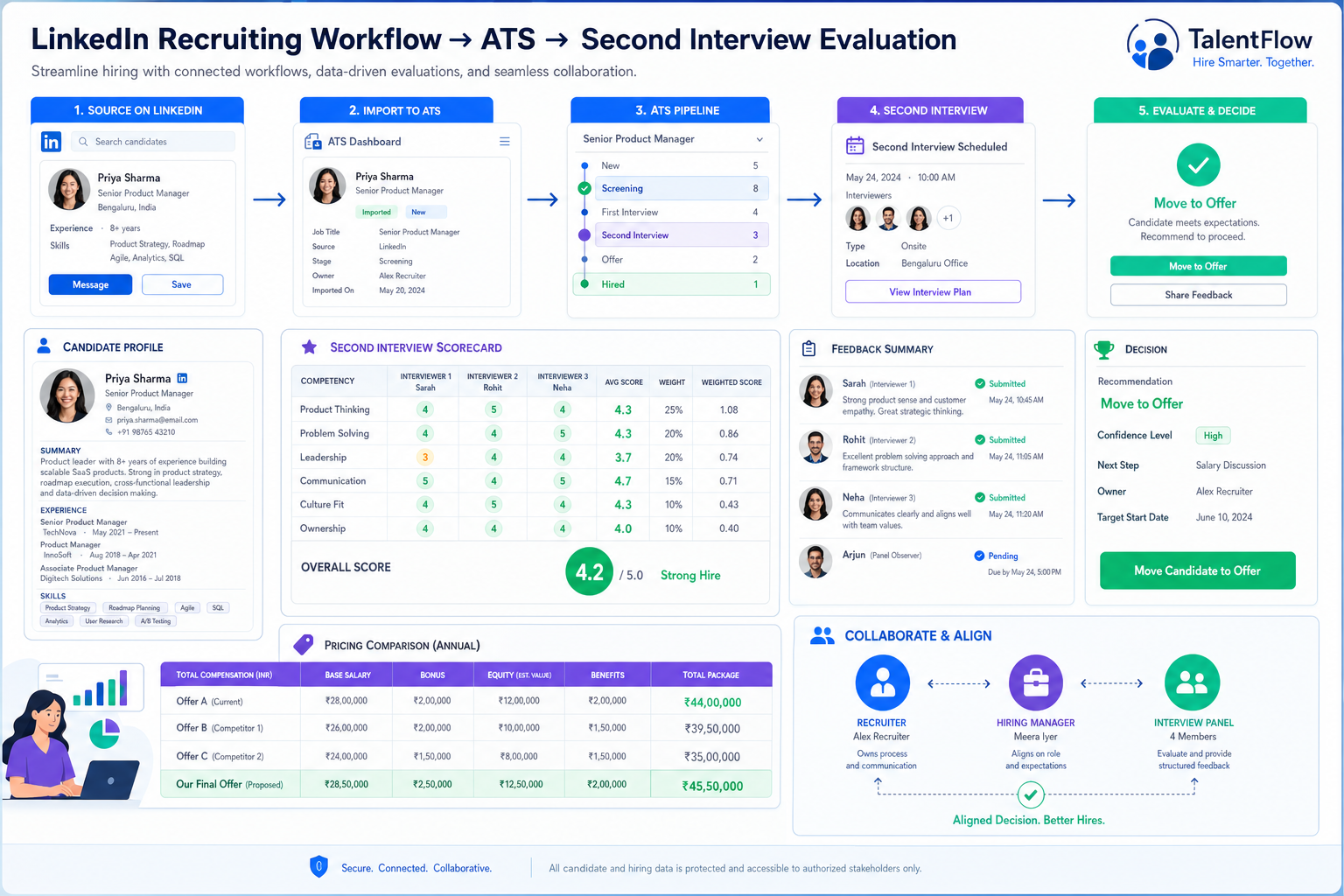Click the Imported tag in ATS card

[x=376, y=212]
